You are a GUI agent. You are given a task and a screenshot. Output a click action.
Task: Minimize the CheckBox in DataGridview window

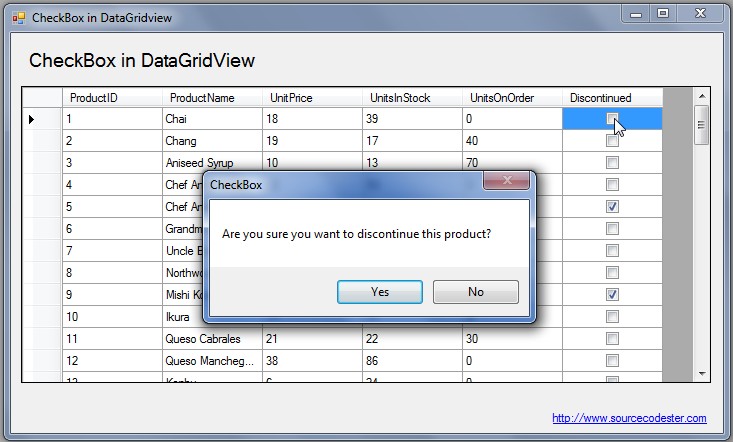coord(636,14)
